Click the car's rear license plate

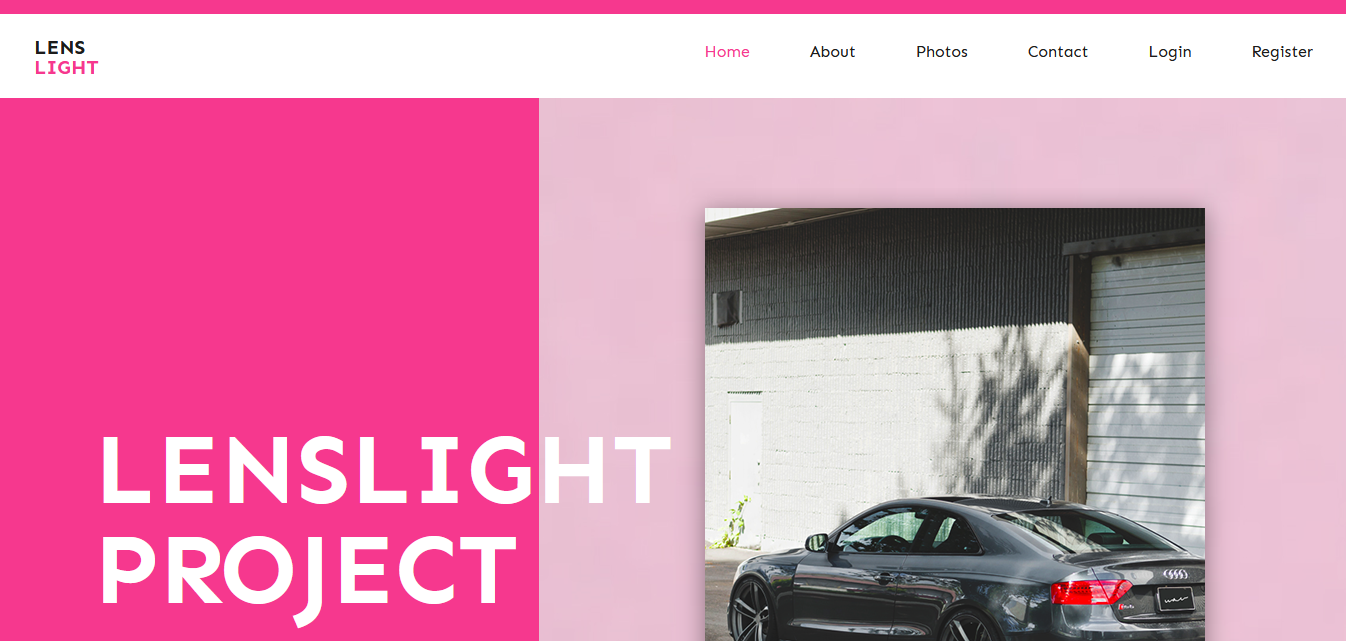click(1175, 600)
